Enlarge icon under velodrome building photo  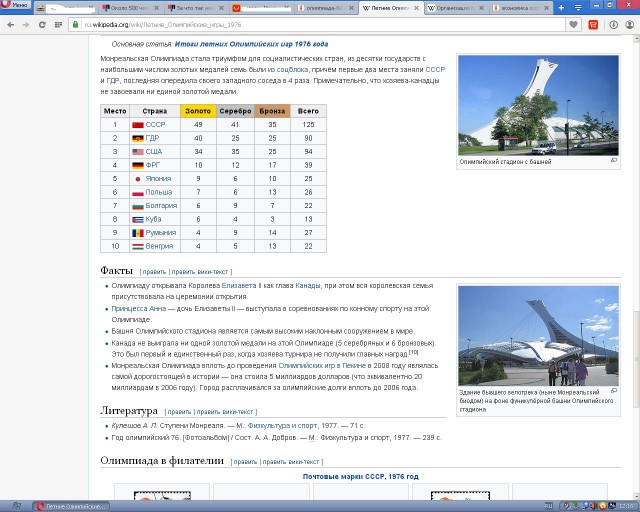pos(613,391)
